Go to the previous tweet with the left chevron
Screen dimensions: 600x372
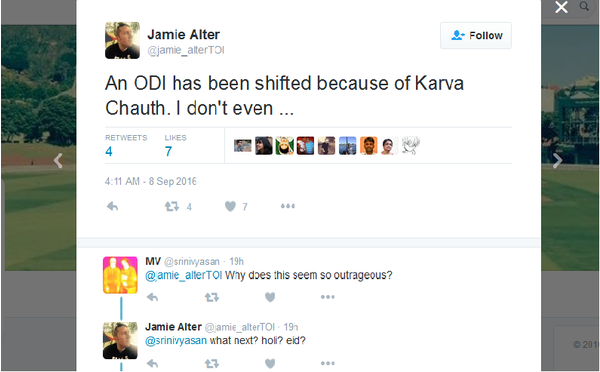pyautogui.click(x=58, y=160)
